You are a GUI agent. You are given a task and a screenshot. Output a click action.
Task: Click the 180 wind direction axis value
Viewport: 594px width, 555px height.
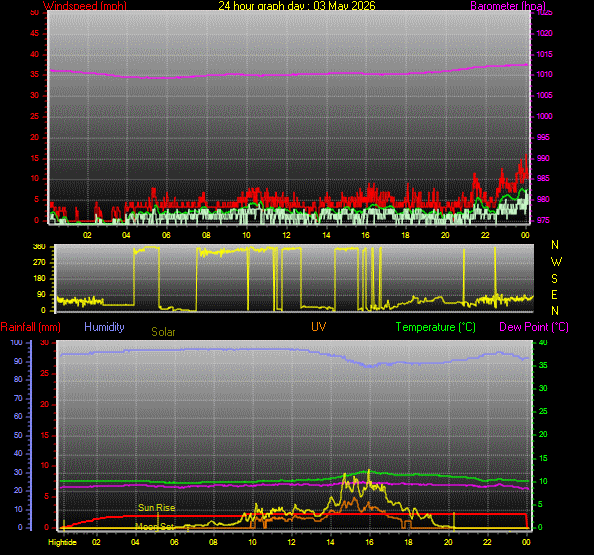tap(39, 278)
